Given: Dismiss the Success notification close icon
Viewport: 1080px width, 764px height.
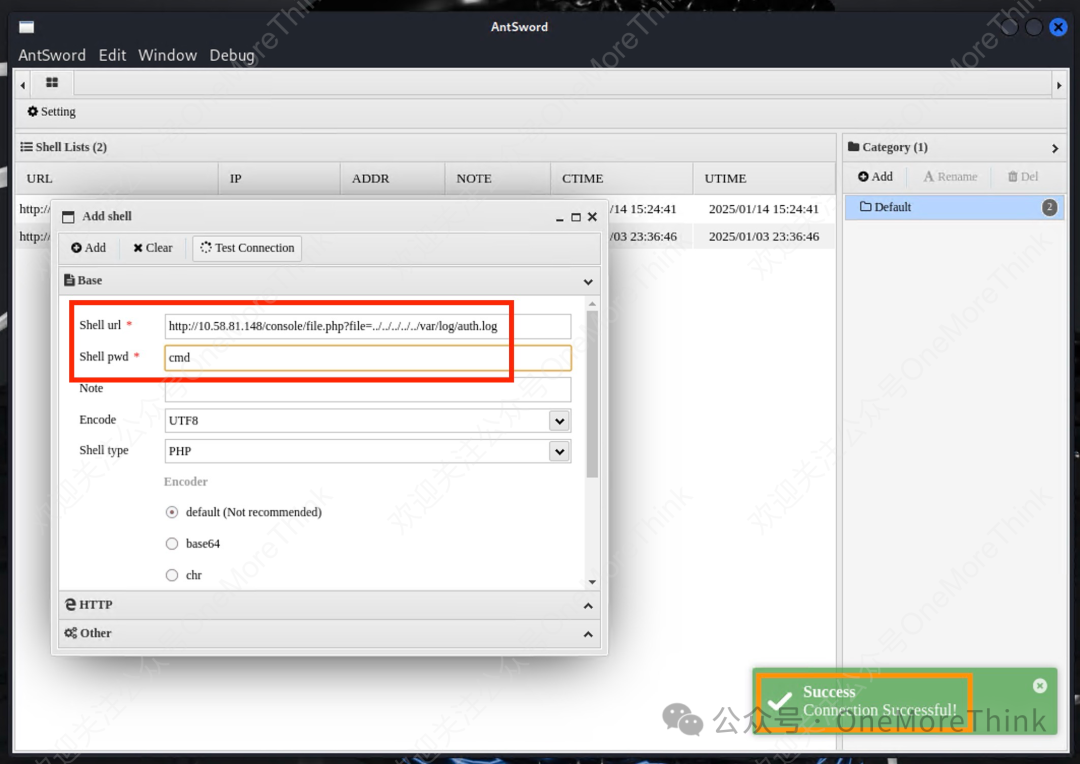Looking at the screenshot, I should (x=1040, y=685).
